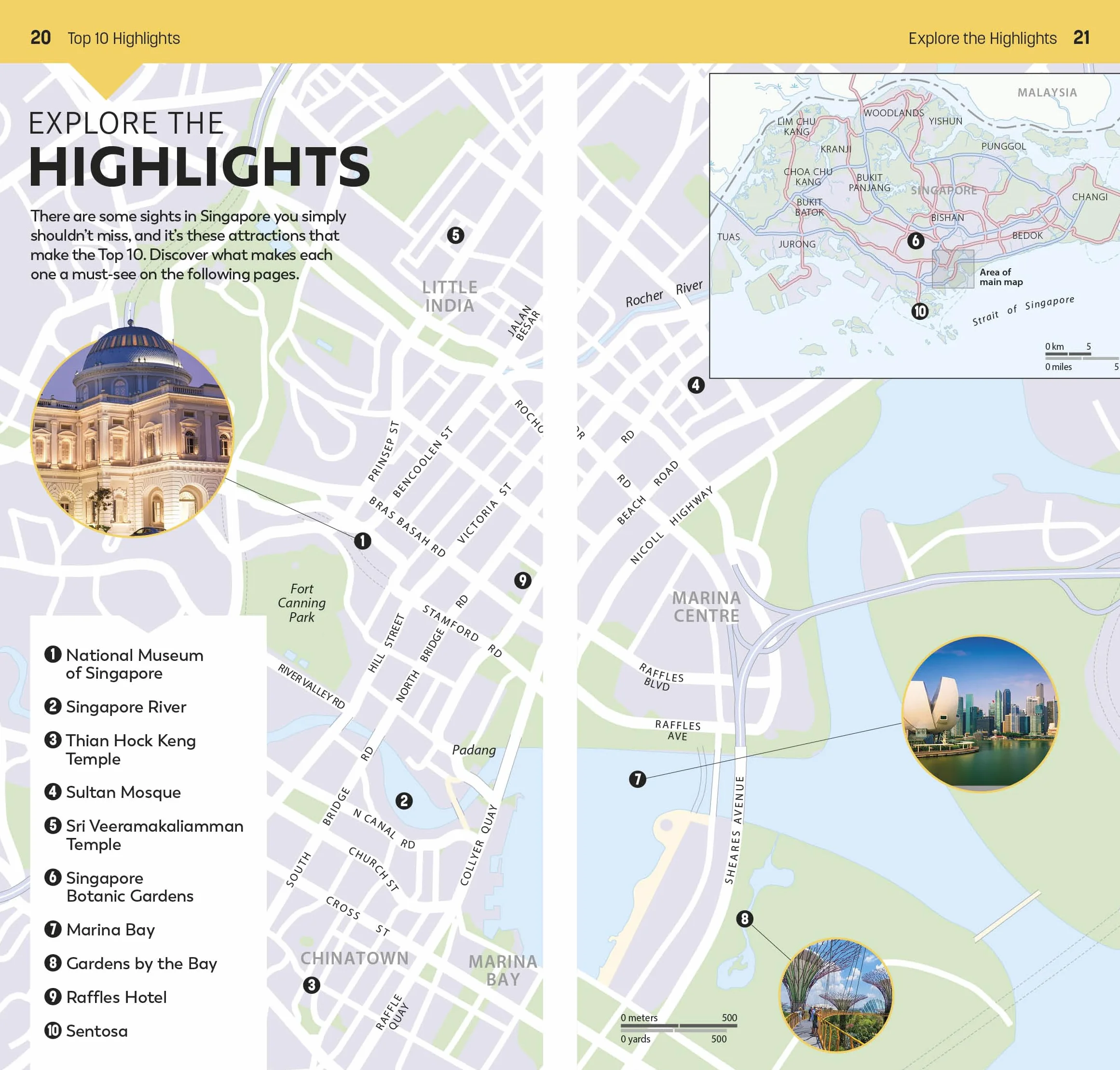Click the shaded main-map area box on inset
Image resolution: width=1120 pixels, height=1070 pixels.
(953, 269)
